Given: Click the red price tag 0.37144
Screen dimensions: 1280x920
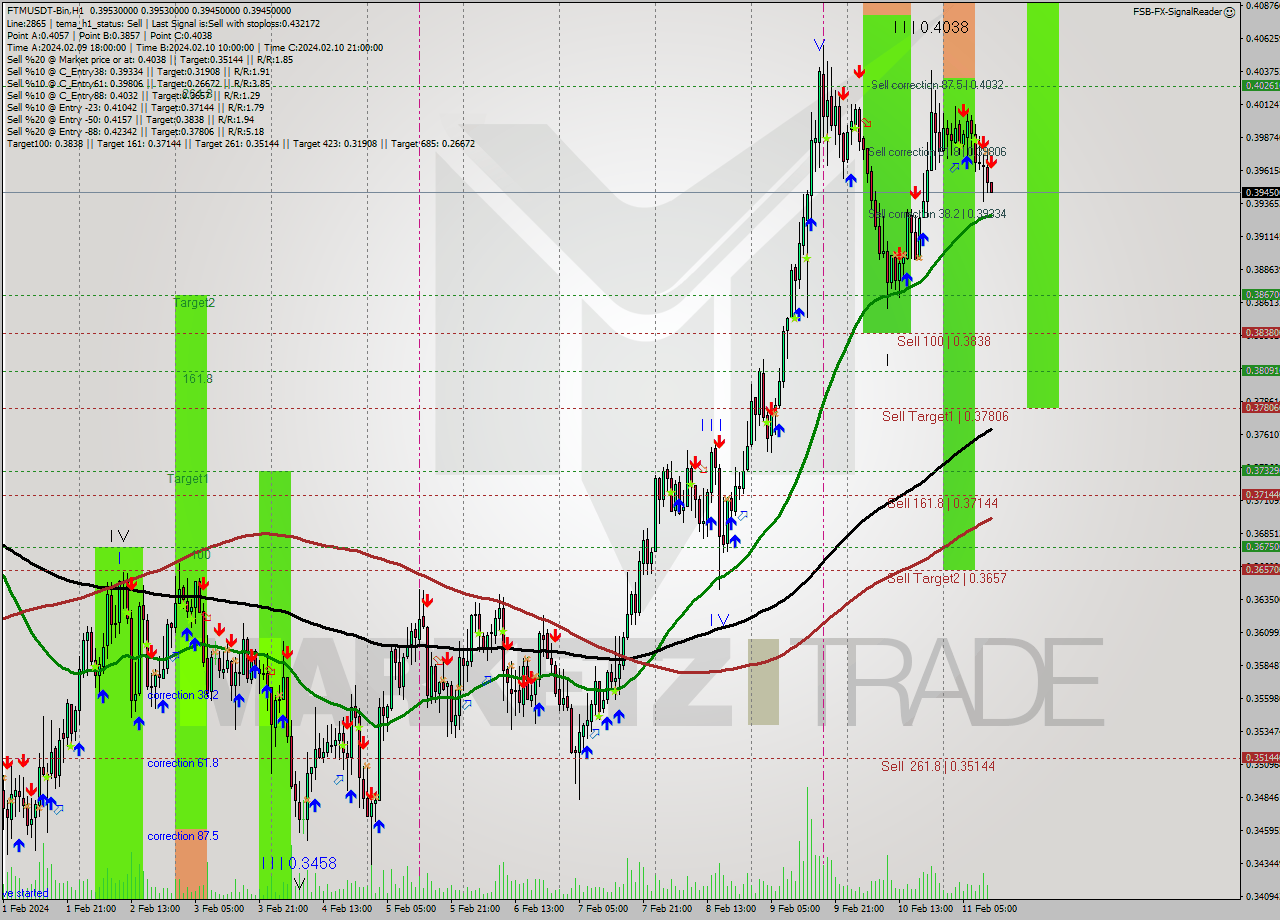Looking at the screenshot, I should tap(1260, 495).
